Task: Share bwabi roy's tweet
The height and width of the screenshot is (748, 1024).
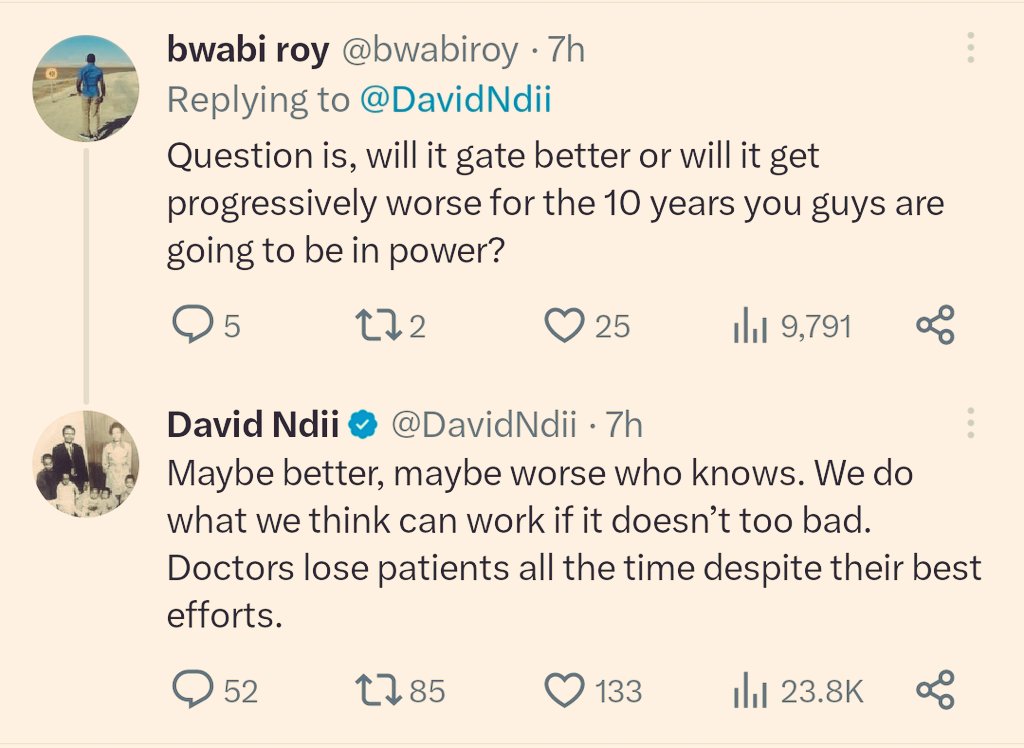Action: [936, 326]
